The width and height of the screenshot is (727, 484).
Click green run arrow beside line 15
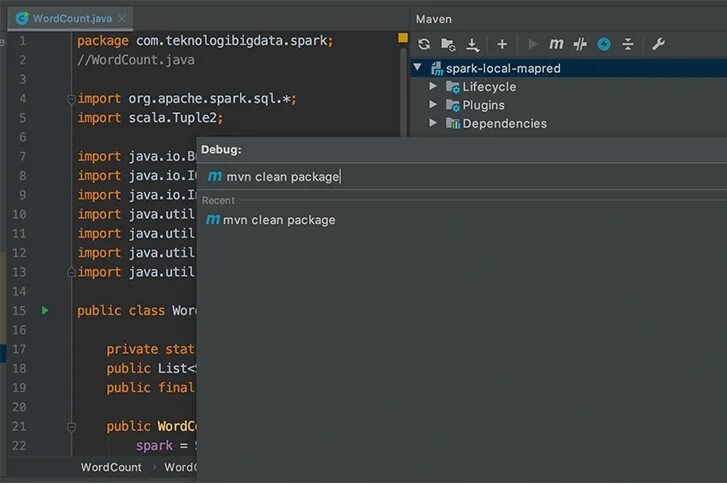(x=45, y=311)
